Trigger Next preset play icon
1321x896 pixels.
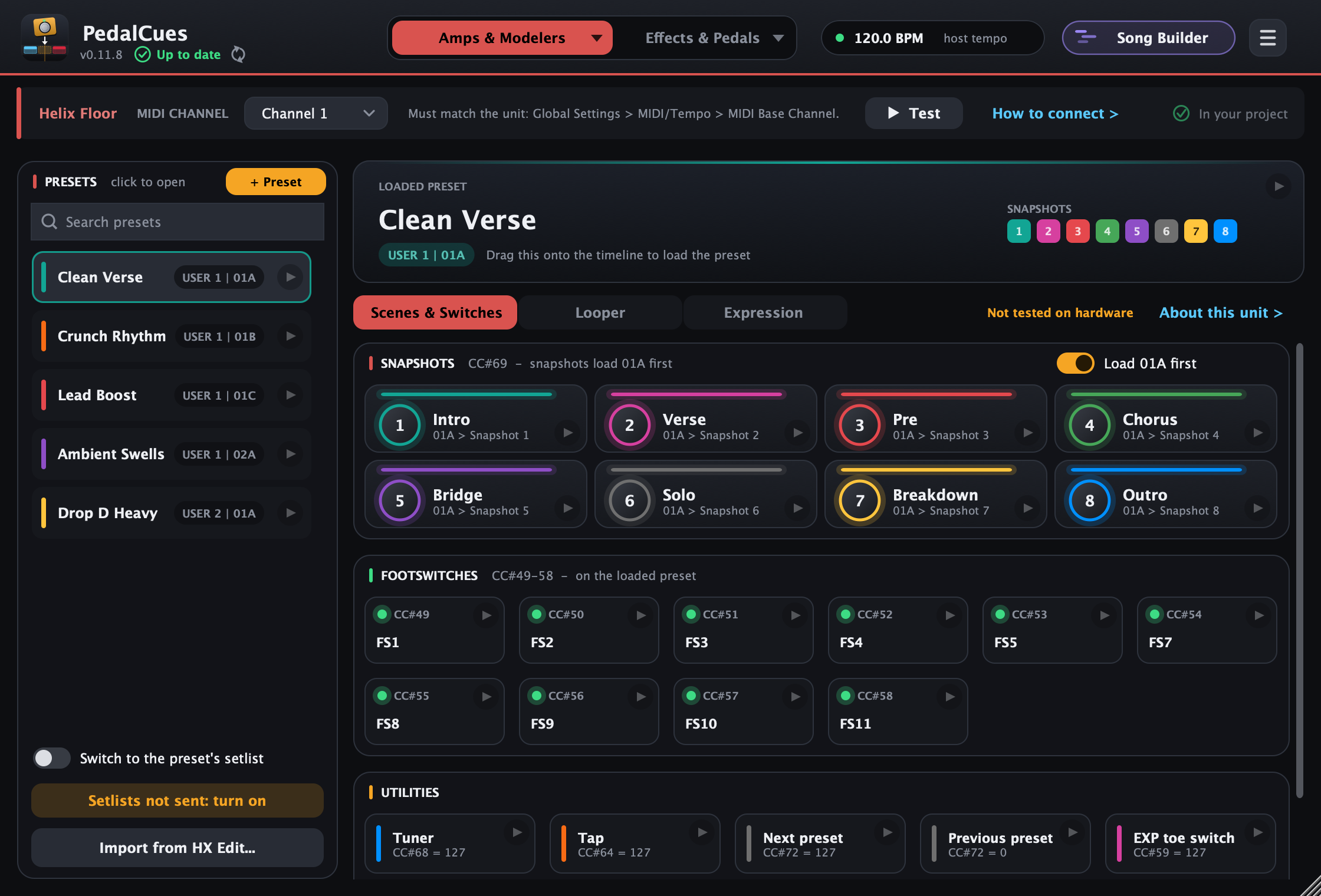pyautogui.click(x=888, y=832)
